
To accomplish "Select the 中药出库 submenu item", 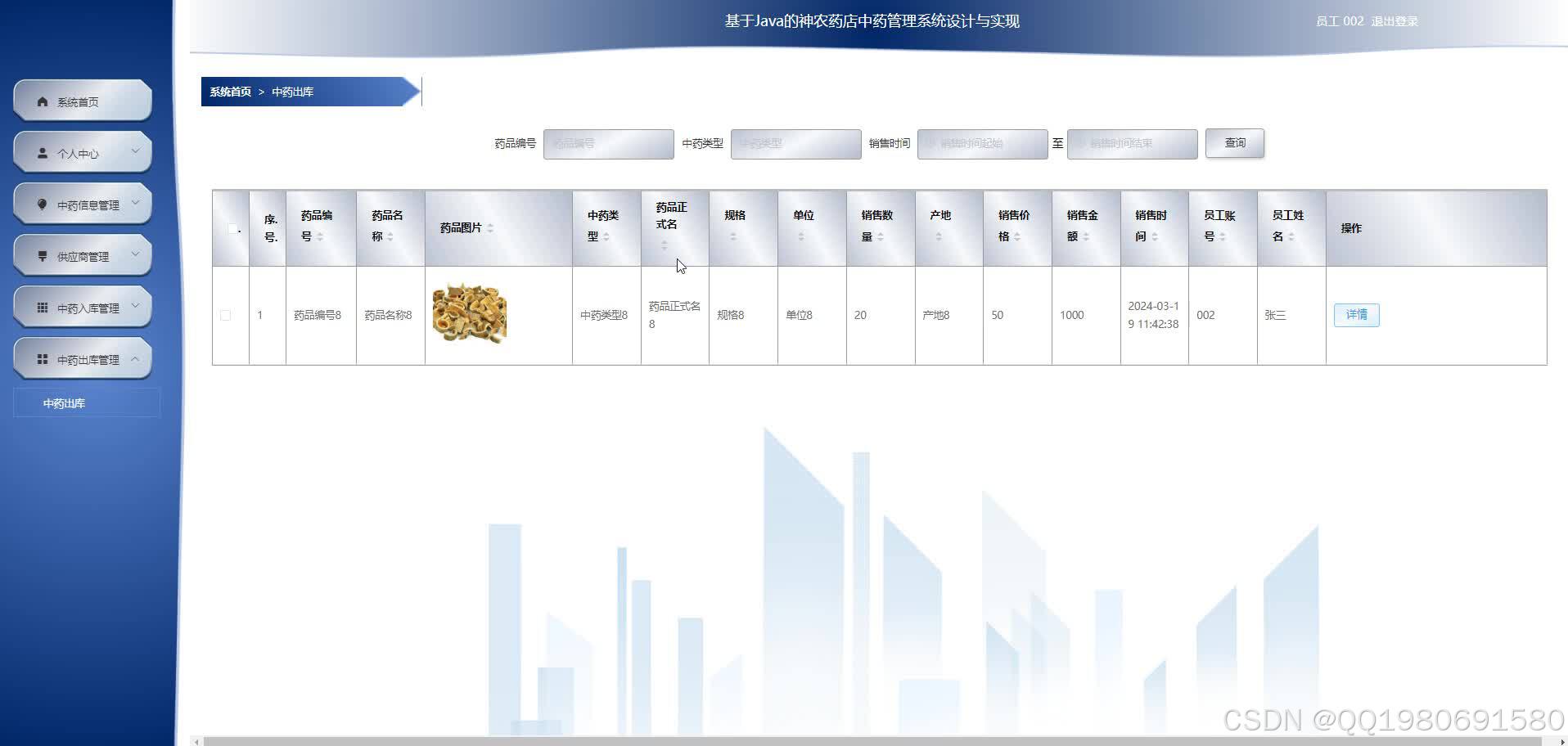I will click(x=64, y=402).
